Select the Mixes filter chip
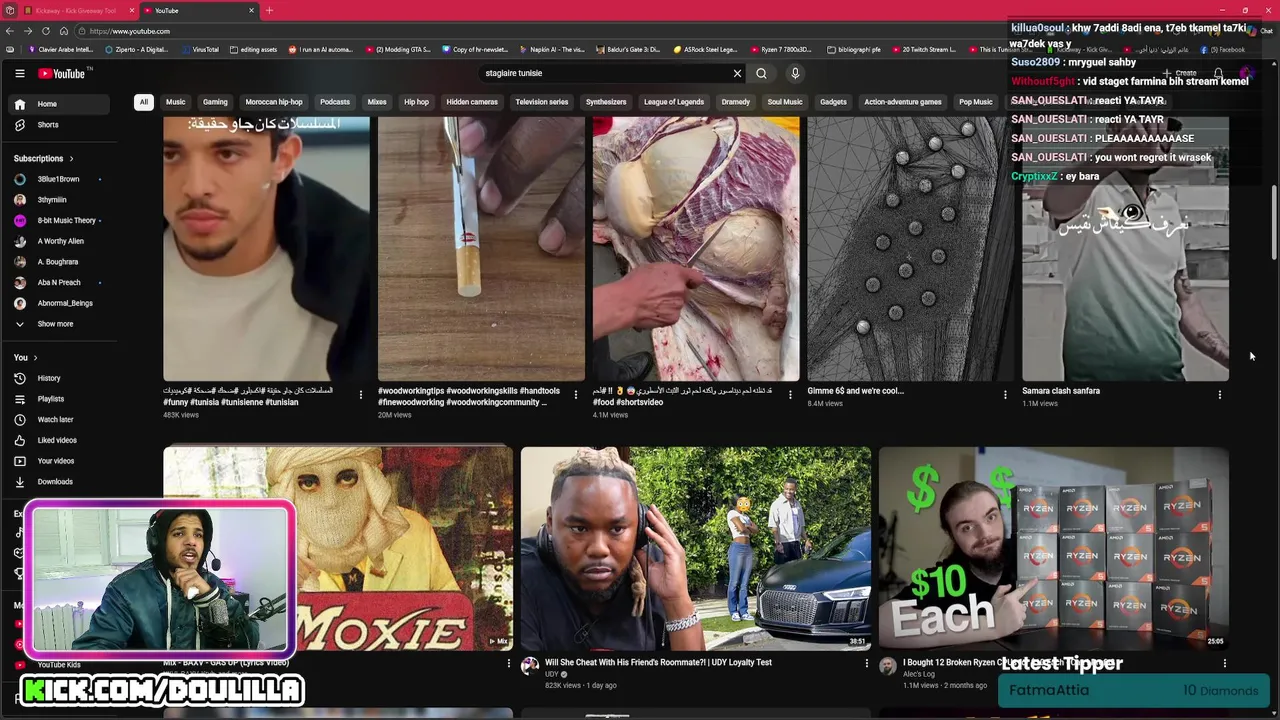 [x=377, y=102]
